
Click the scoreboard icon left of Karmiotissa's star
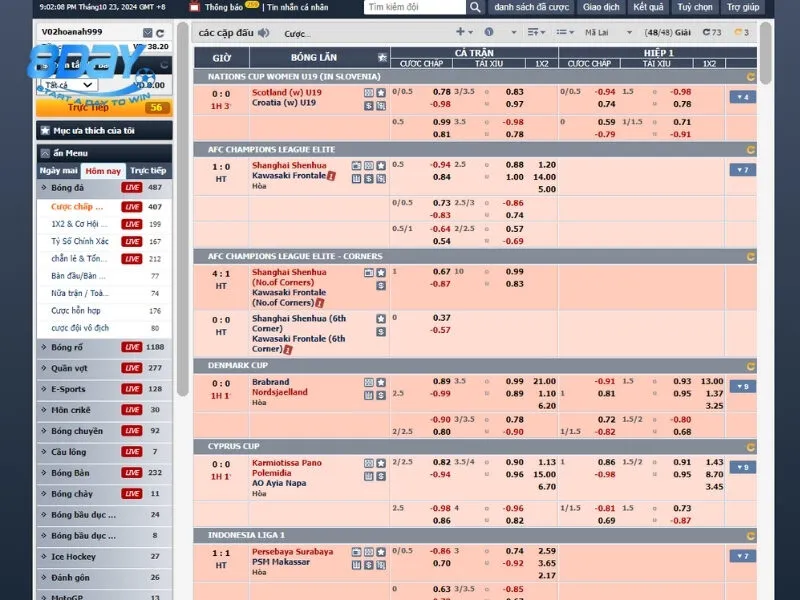[x=368, y=463]
